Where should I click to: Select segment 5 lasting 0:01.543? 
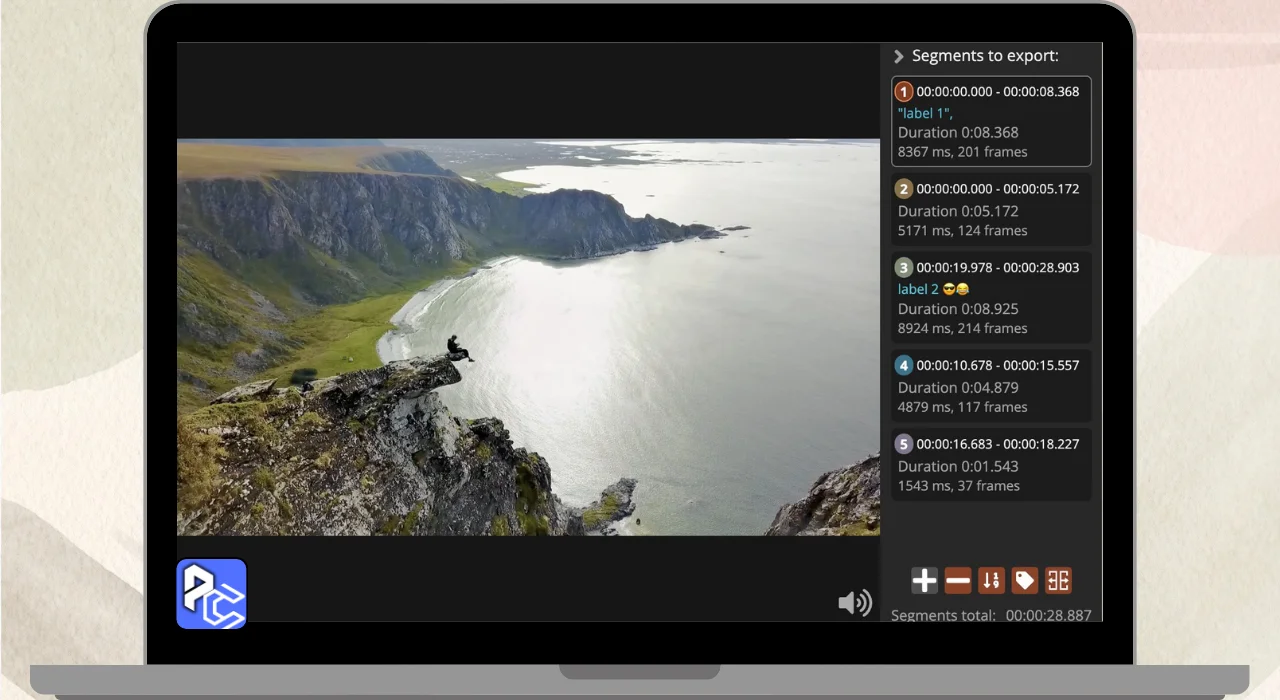tap(990, 466)
